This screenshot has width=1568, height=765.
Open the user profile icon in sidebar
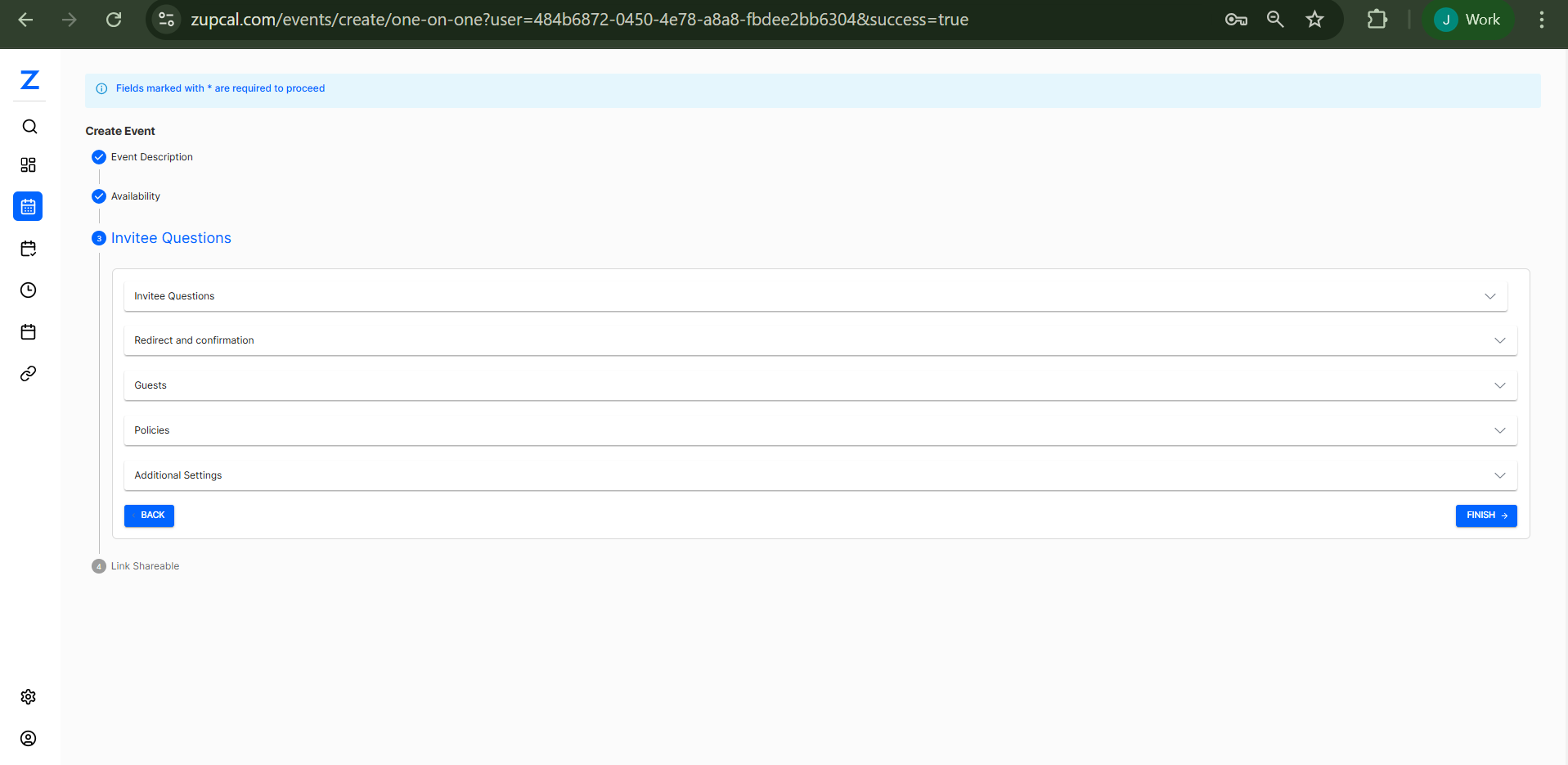29,739
